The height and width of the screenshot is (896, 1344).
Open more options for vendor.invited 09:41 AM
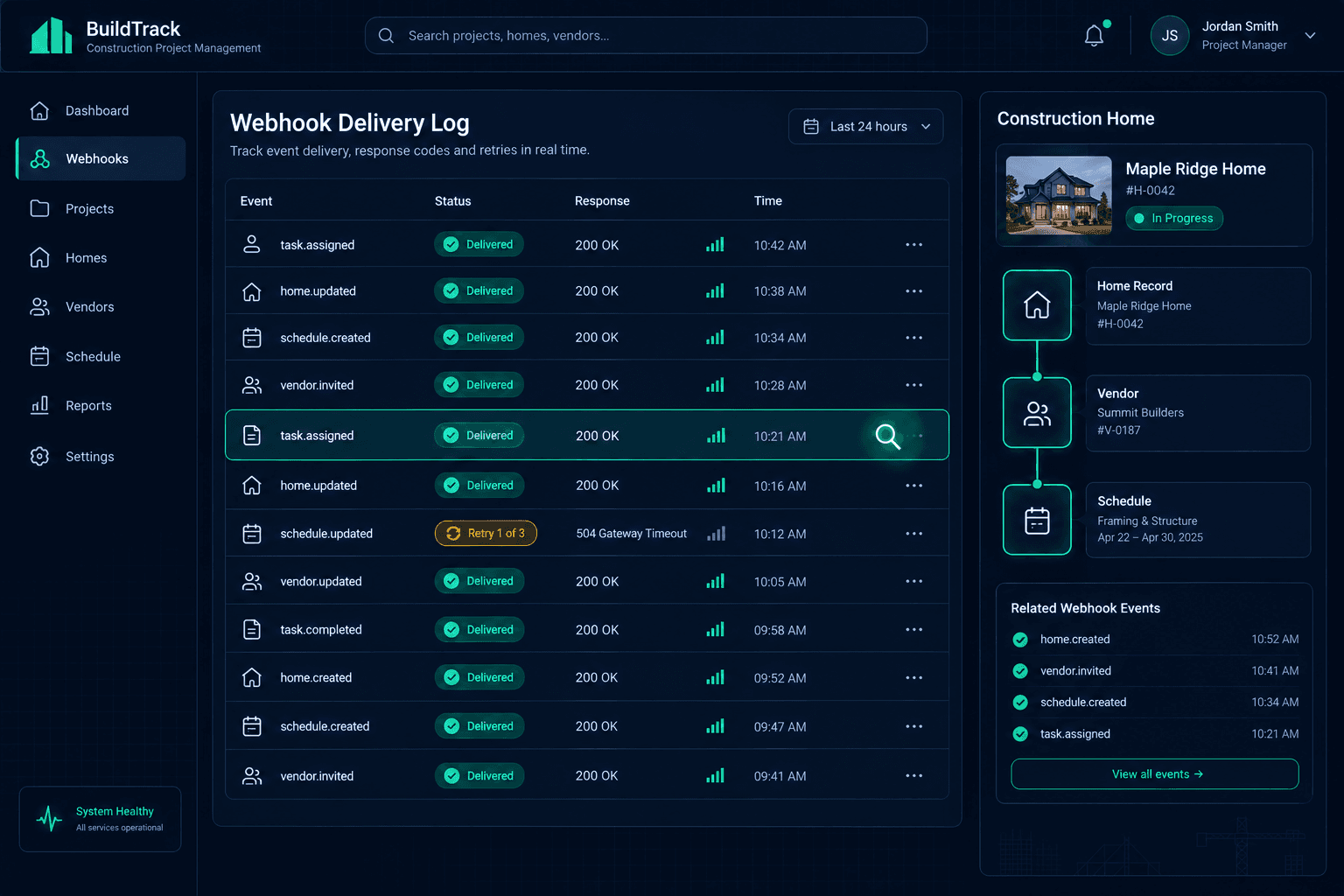tap(914, 776)
